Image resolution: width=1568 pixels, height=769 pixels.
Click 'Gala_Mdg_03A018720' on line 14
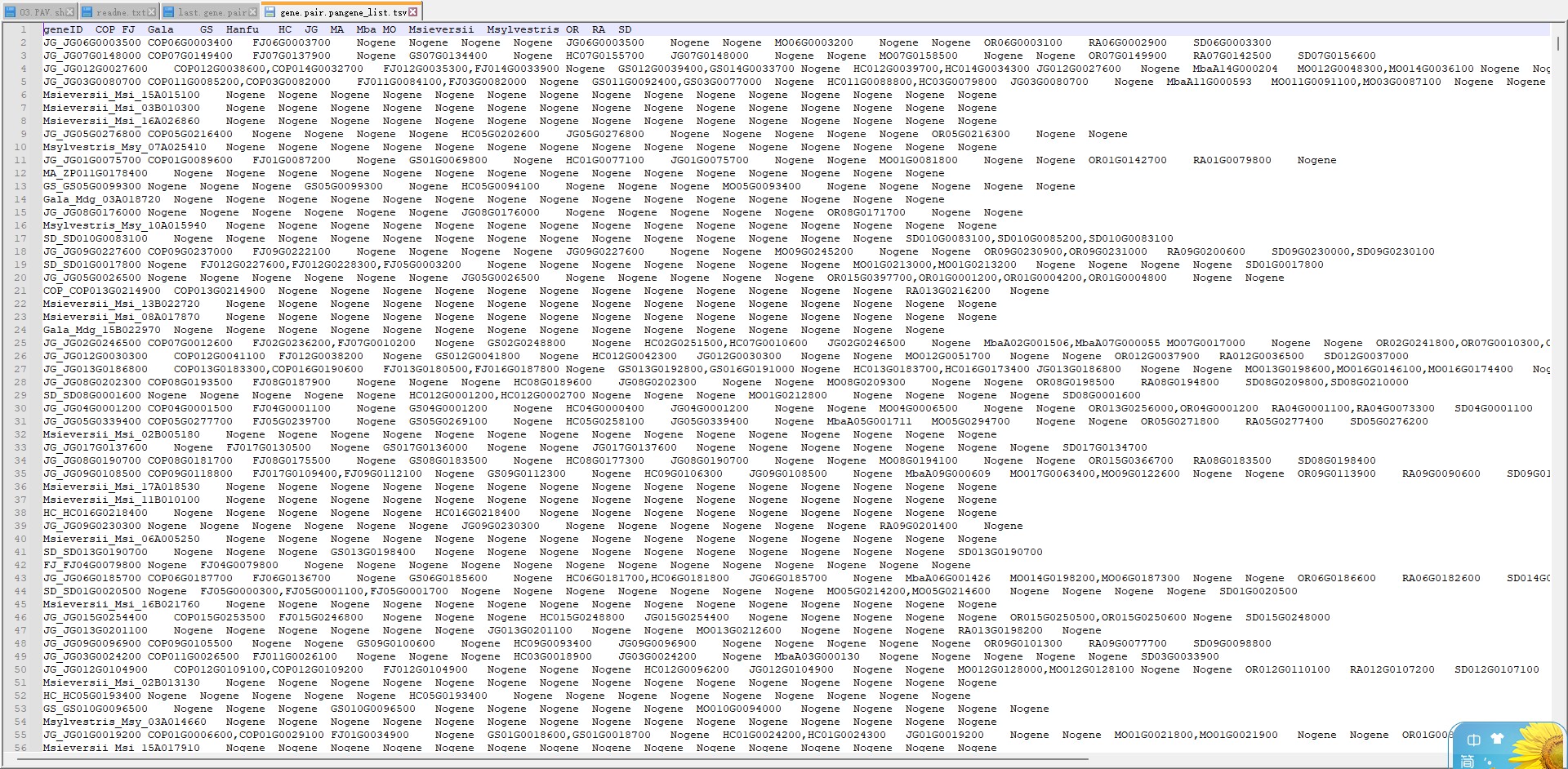click(102, 199)
